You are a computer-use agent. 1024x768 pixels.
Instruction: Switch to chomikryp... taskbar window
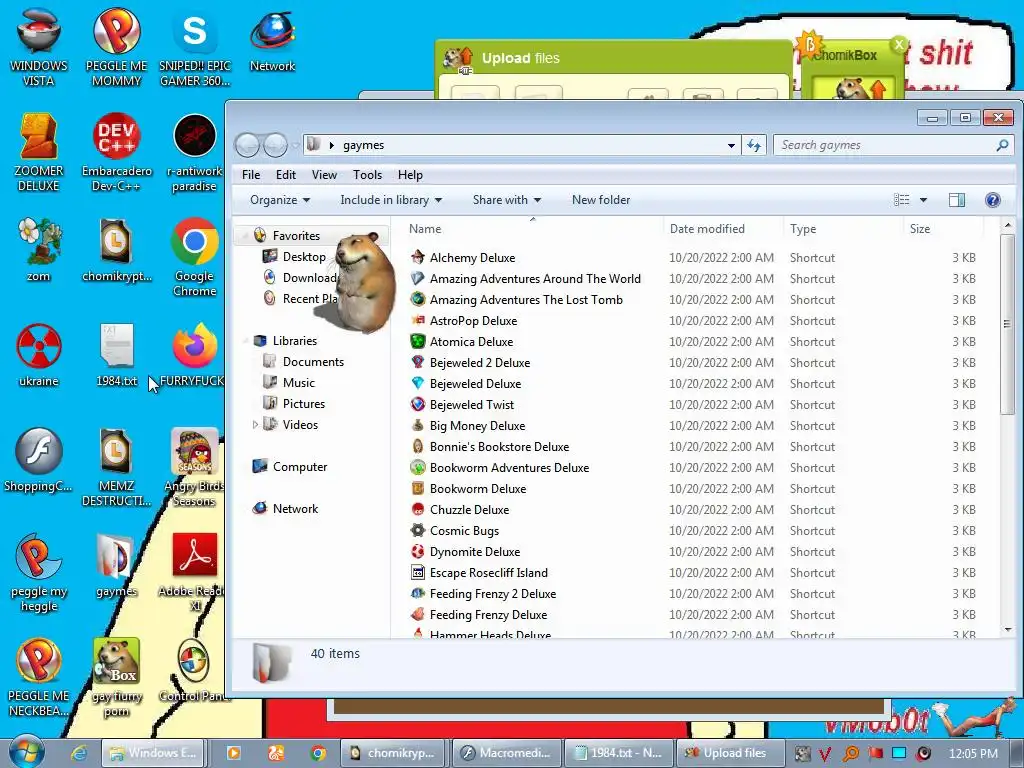point(392,753)
